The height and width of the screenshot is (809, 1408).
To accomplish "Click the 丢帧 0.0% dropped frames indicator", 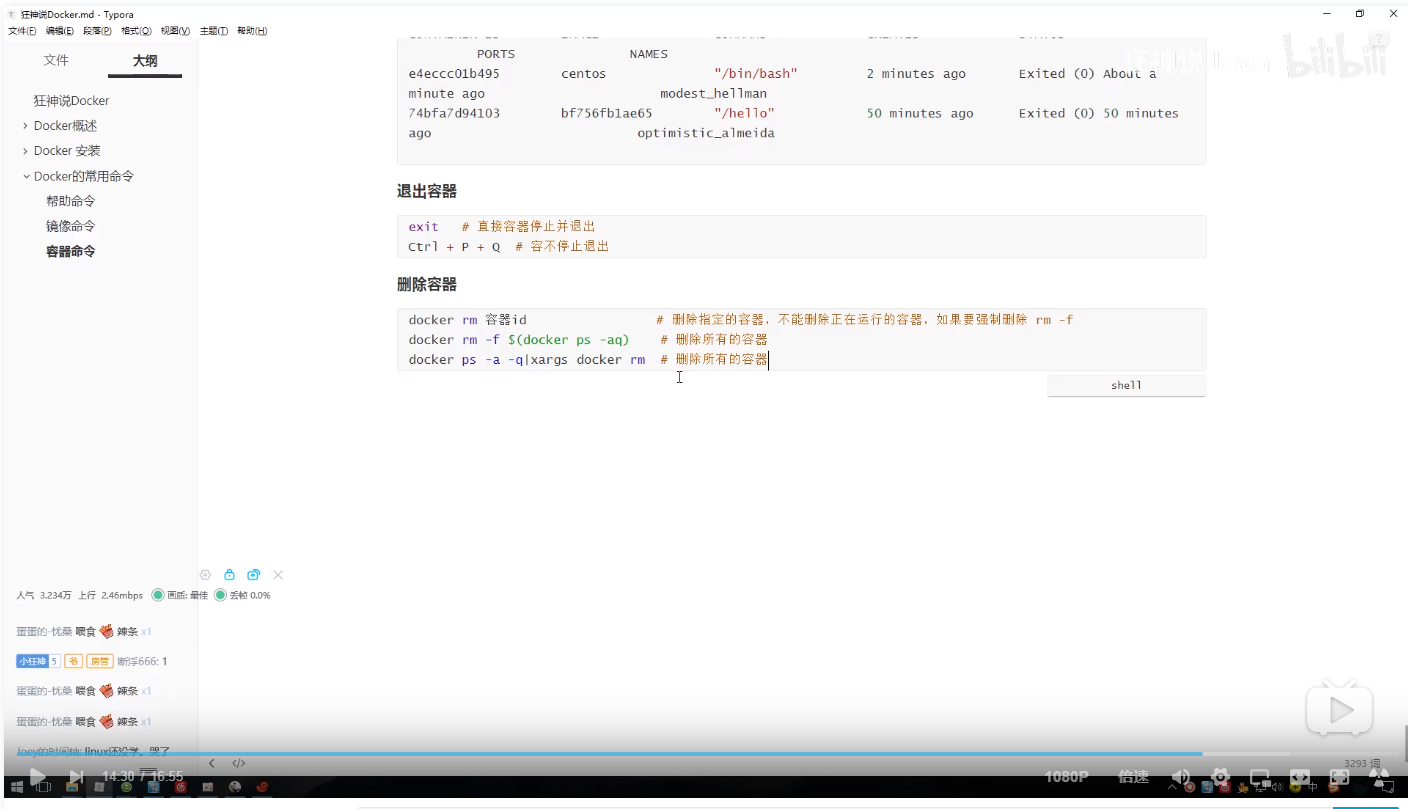I will tap(242, 595).
